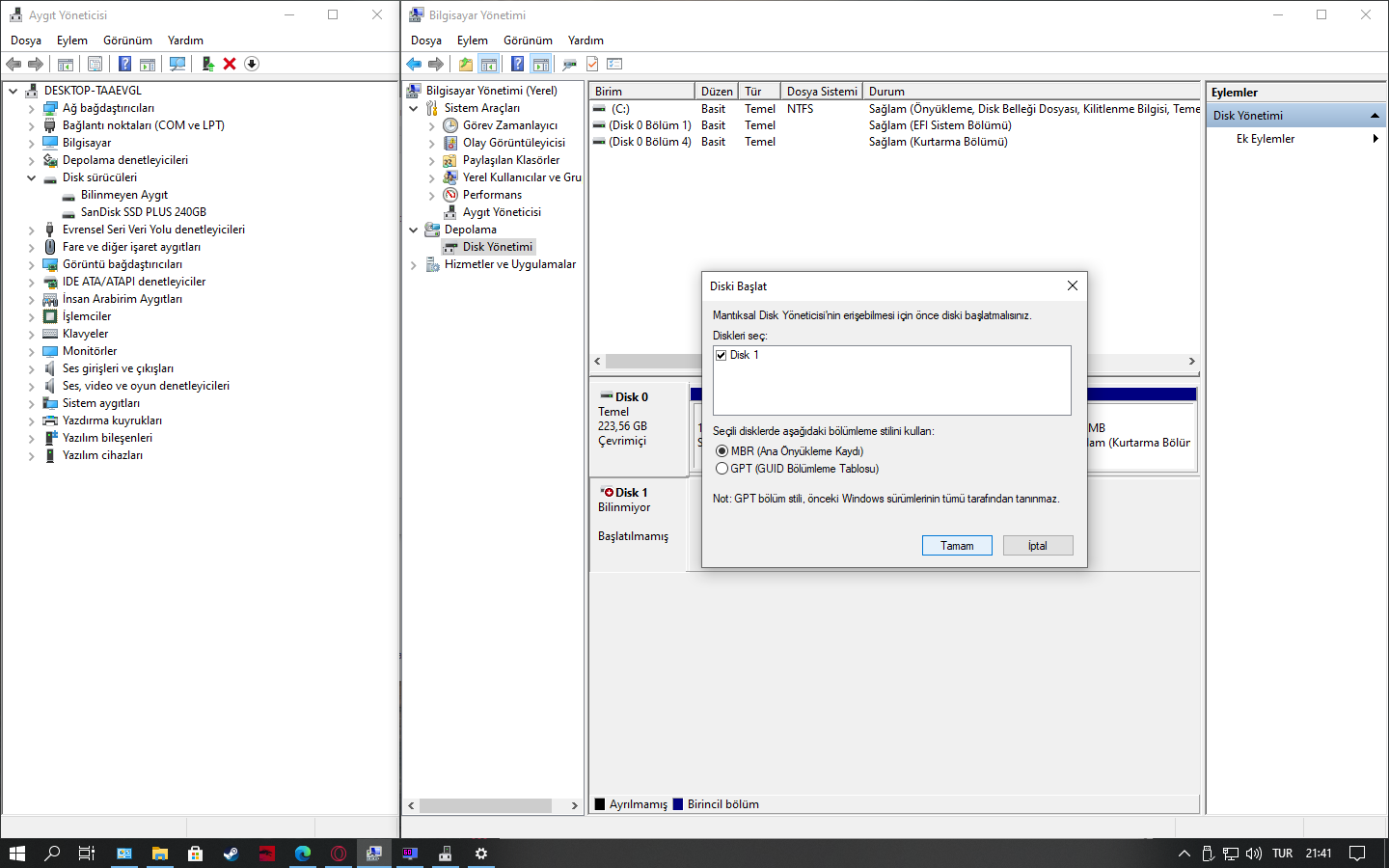Image resolution: width=1389 pixels, height=868 pixels.
Task: Uncheck the Disk 1 checkbox
Action: click(721, 355)
